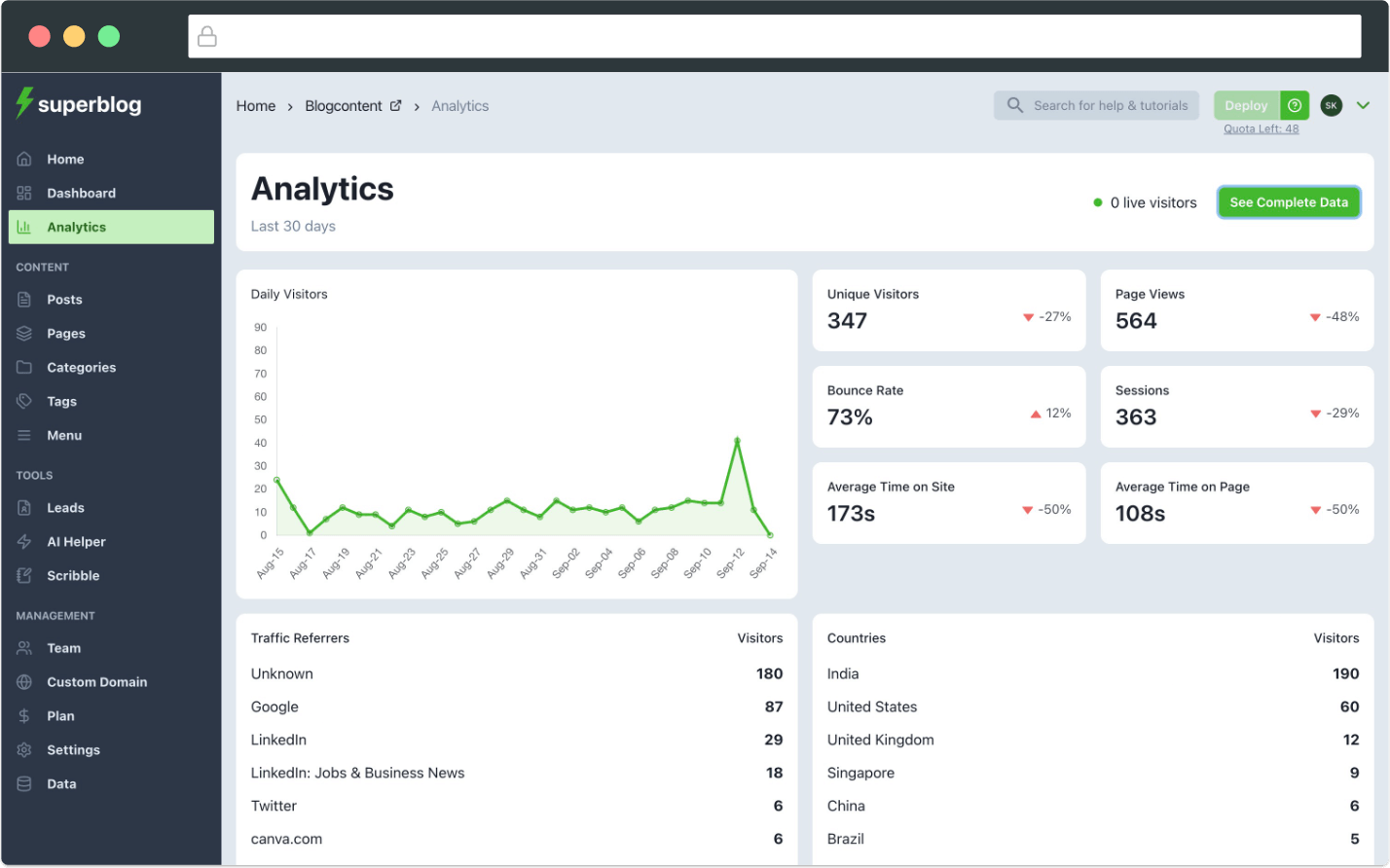The width and height of the screenshot is (1390, 868).
Task: Click the Tags label icon in sidebar
Action: click(x=25, y=401)
